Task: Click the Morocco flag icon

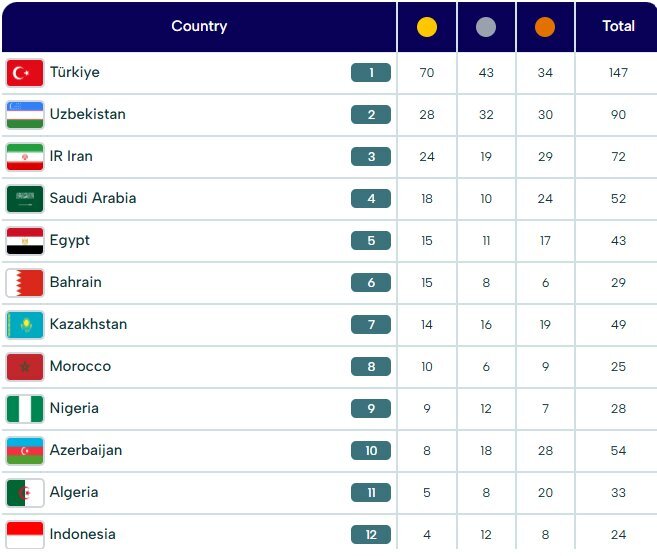Action: 25,367
